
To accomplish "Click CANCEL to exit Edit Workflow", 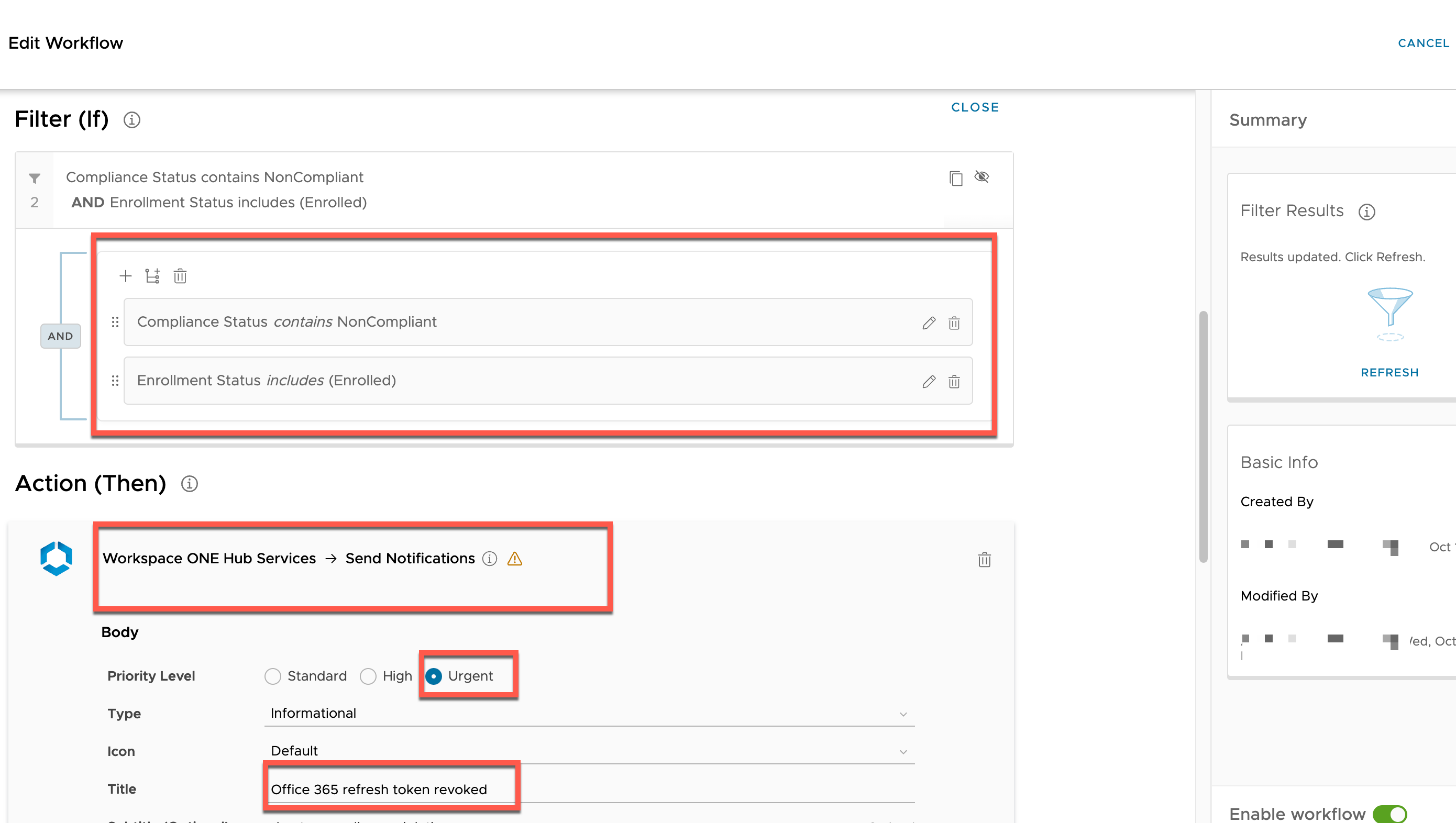I will tap(1423, 43).
